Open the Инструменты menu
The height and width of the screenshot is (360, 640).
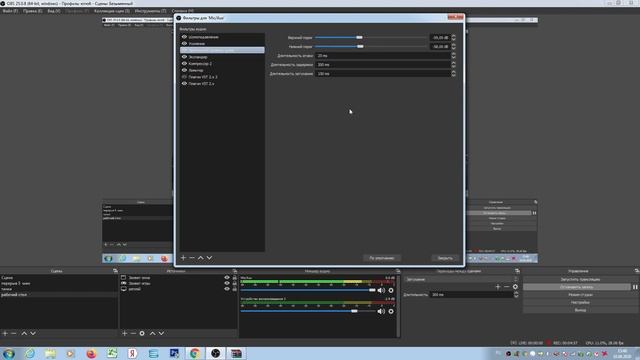[x=150, y=11]
